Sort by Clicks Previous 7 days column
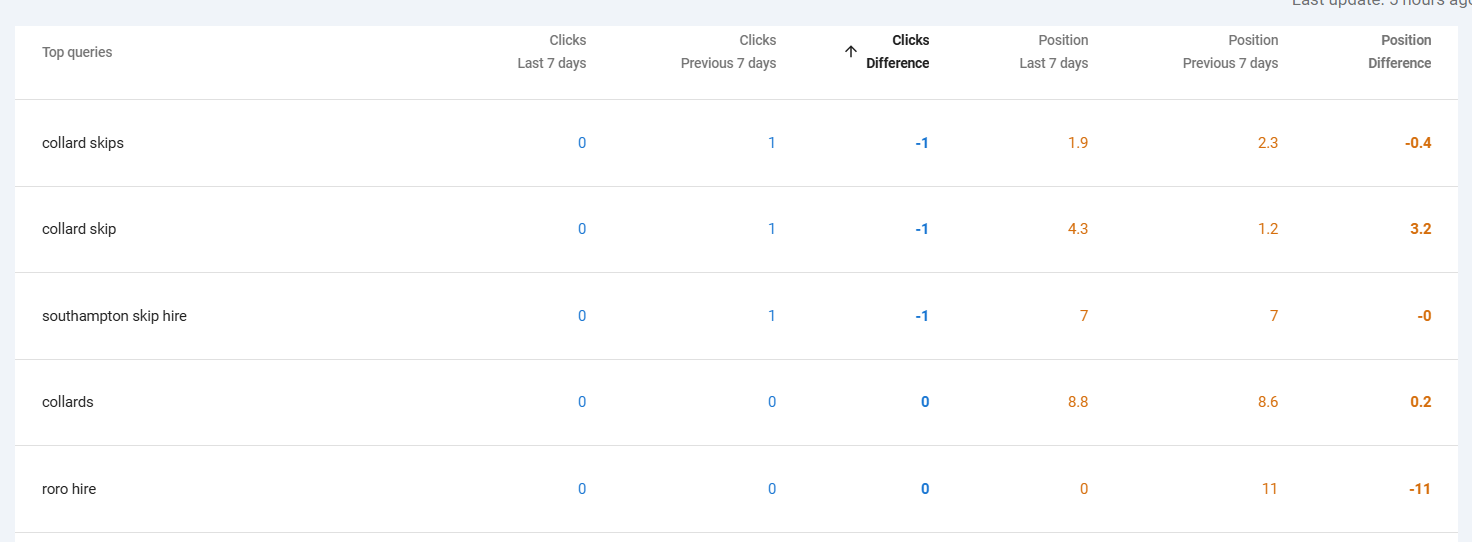 pyautogui.click(x=728, y=52)
